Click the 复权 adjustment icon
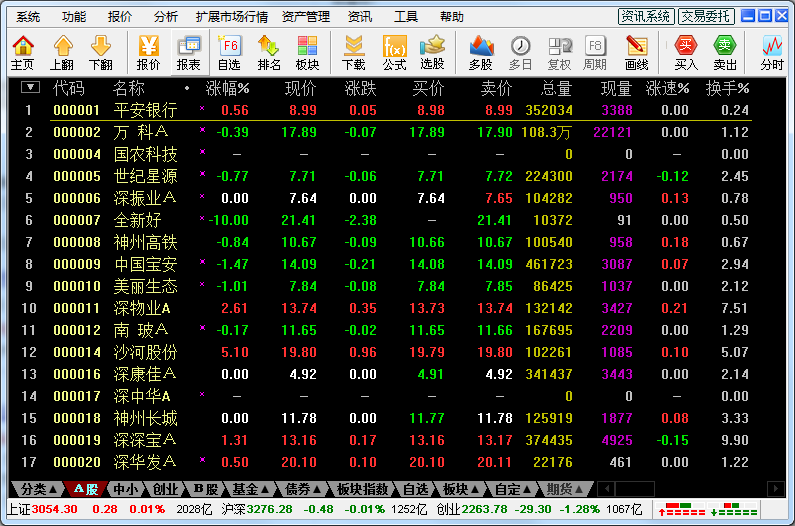 (560, 52)
